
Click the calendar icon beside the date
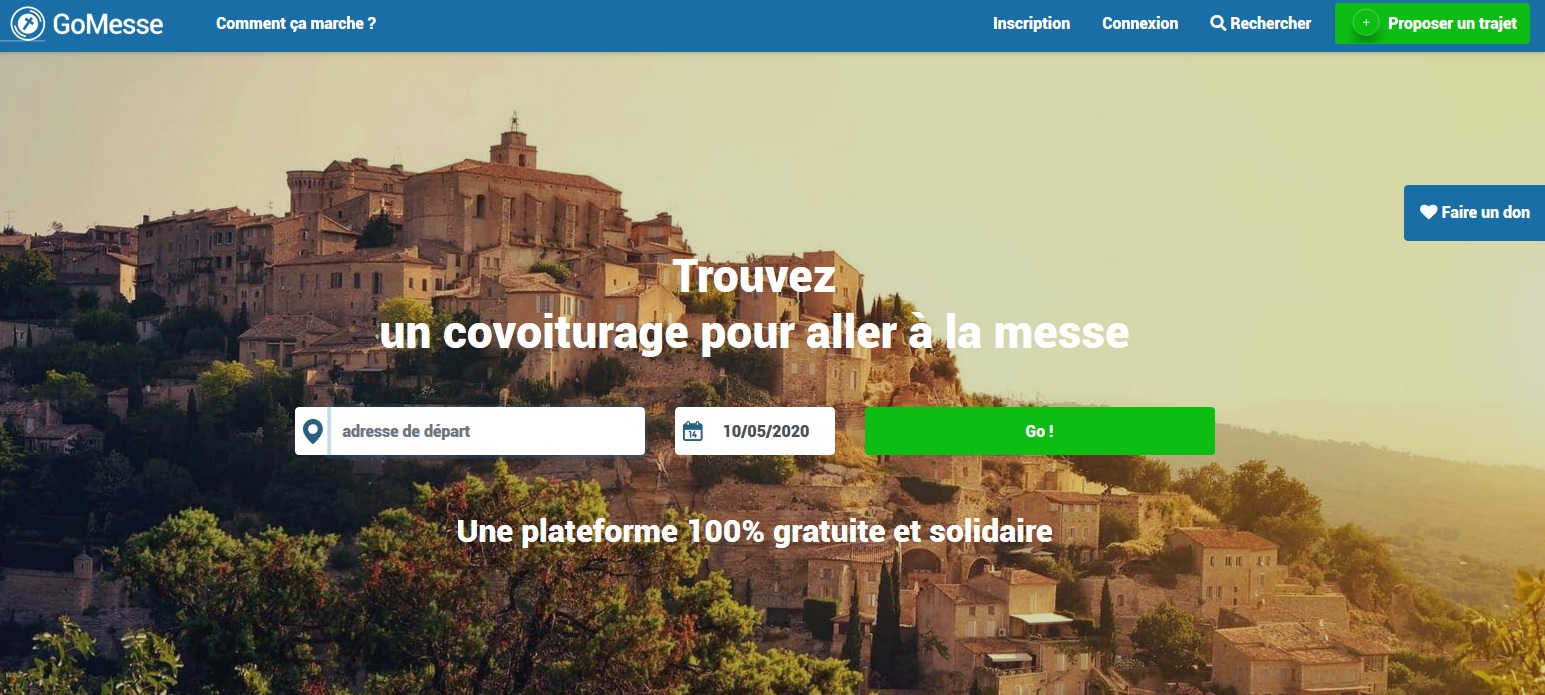[693, 431]
